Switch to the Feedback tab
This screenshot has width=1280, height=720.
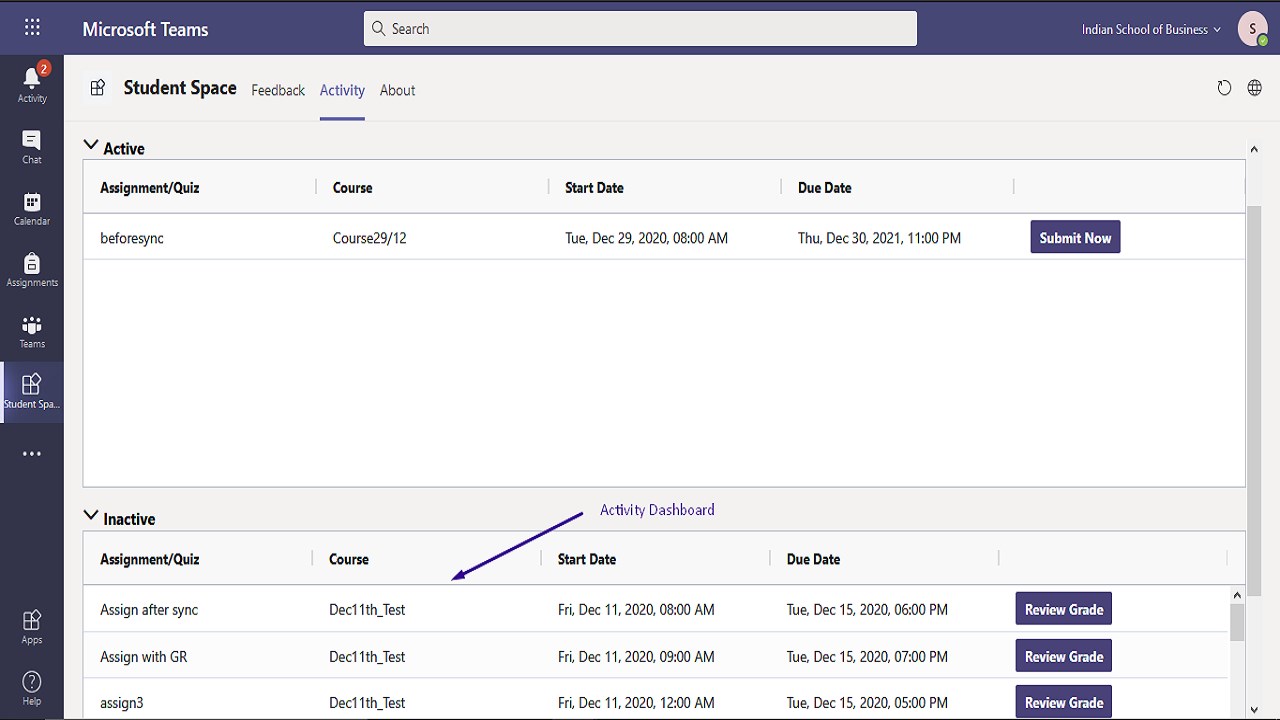click(x=278, y=90)
